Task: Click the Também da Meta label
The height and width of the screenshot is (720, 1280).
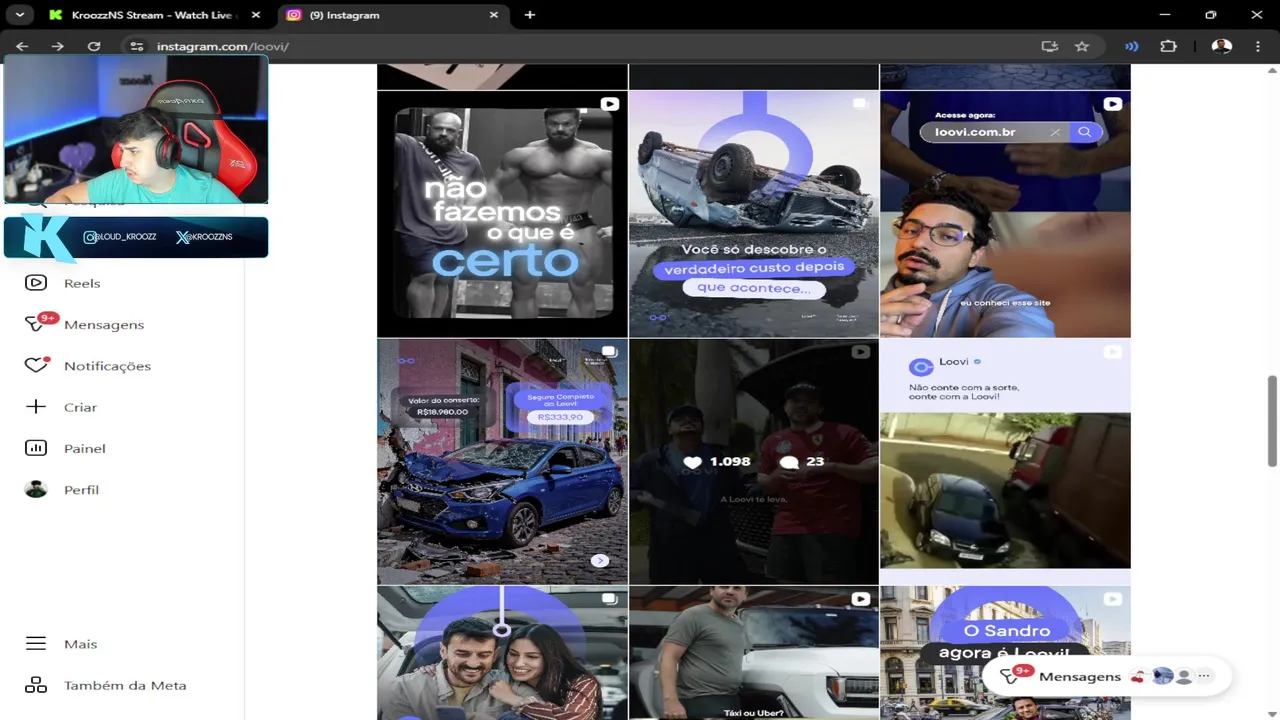Action: coord(125,685)
